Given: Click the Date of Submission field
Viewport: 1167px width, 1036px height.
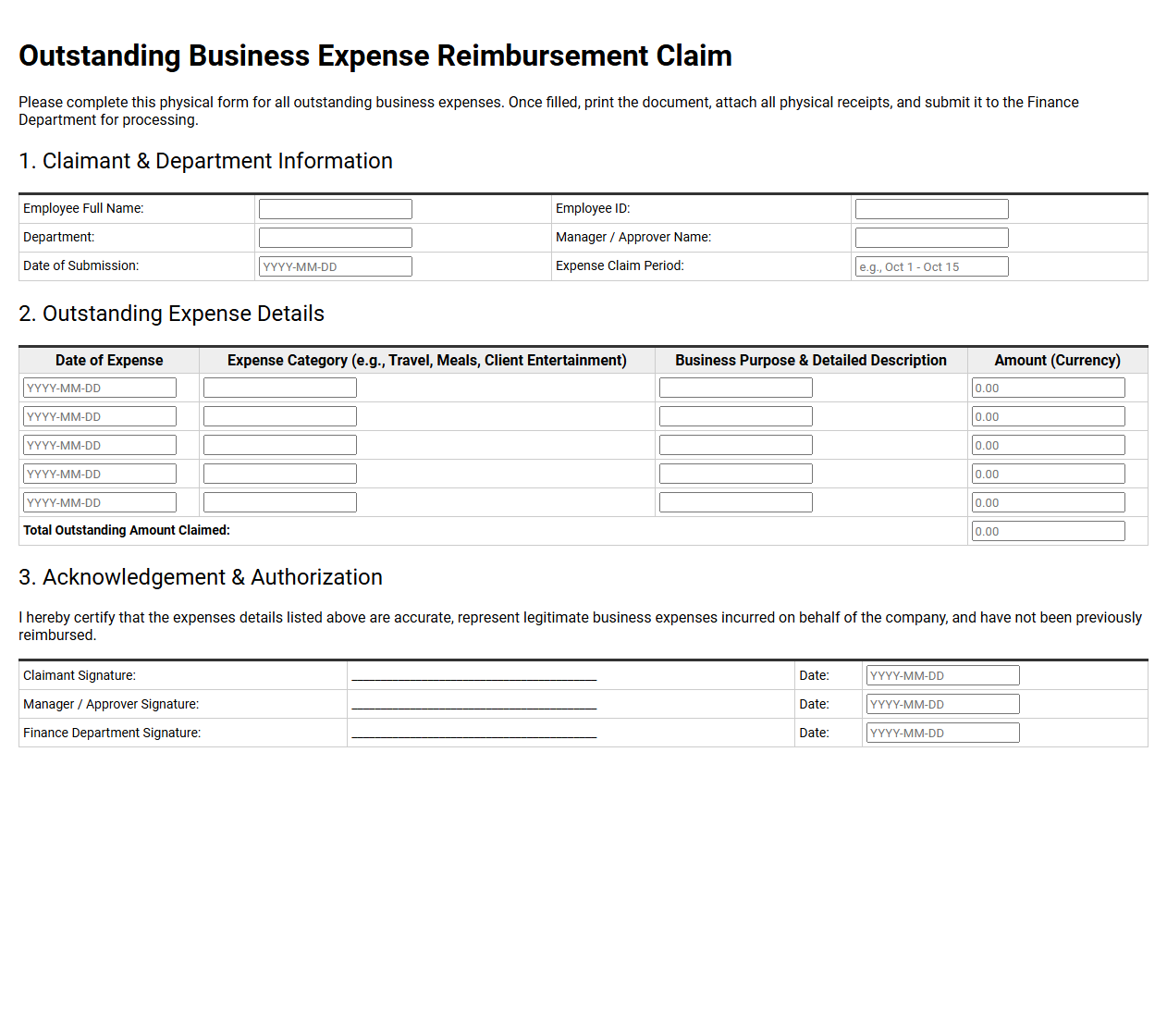Looking at the screenshot, I should 336,266.
